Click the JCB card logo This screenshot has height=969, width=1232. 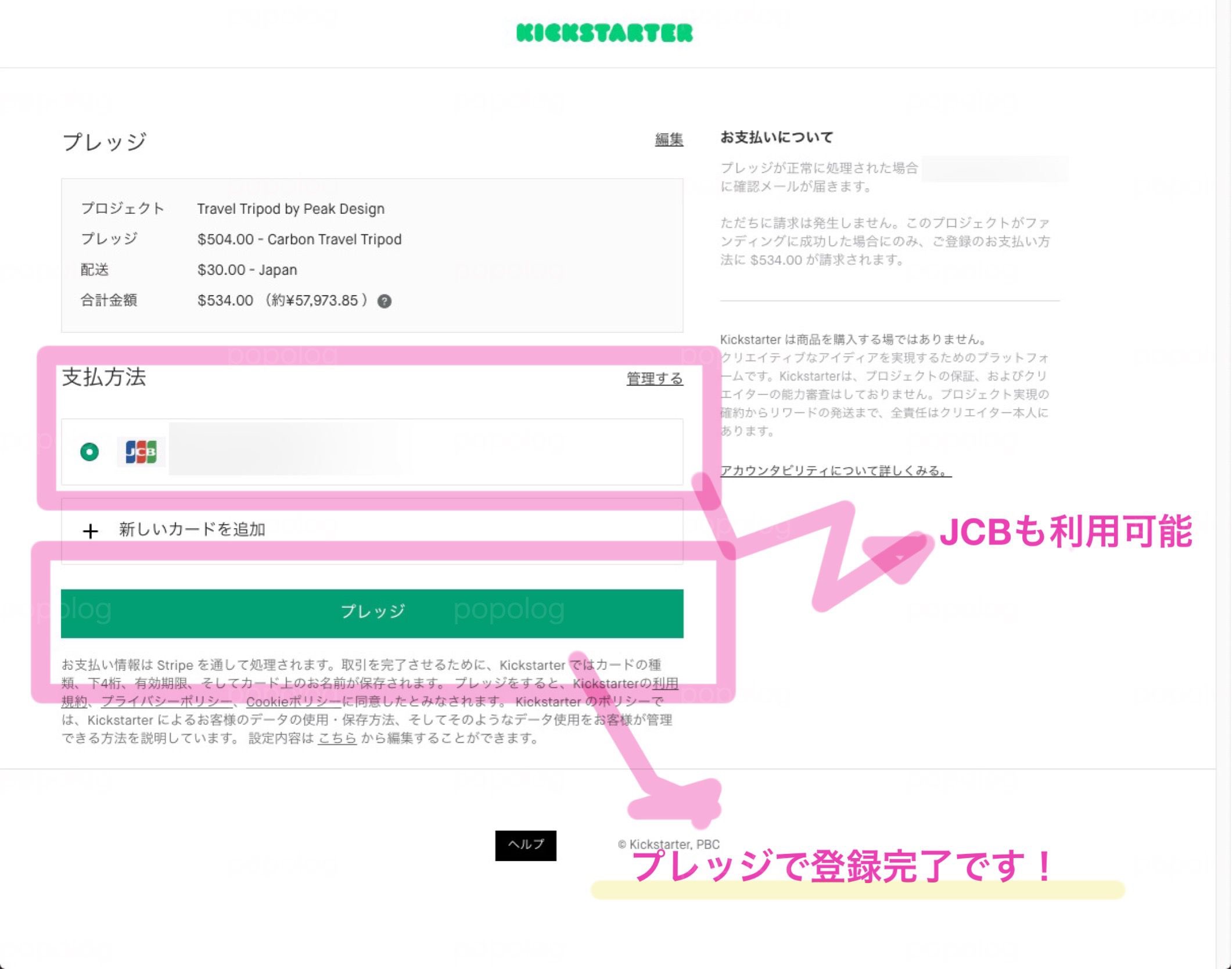(141, 451)
